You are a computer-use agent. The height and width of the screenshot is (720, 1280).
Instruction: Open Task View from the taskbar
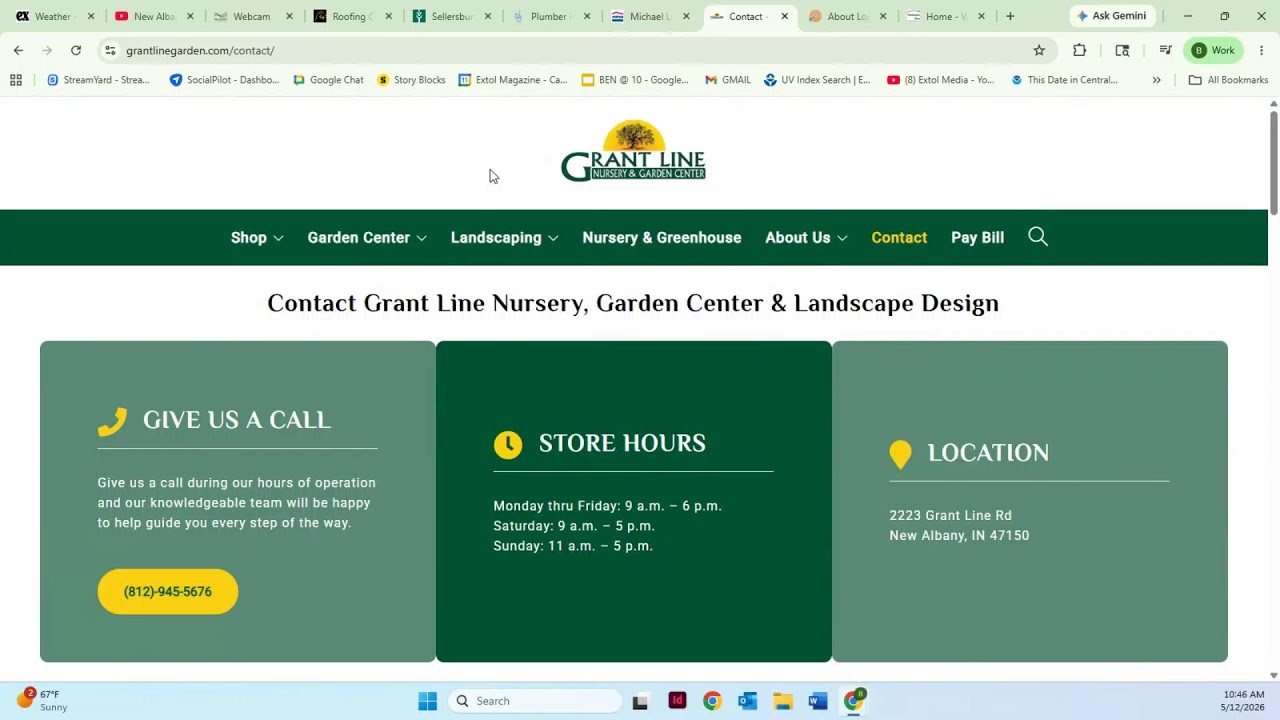(x=640, y=701)
